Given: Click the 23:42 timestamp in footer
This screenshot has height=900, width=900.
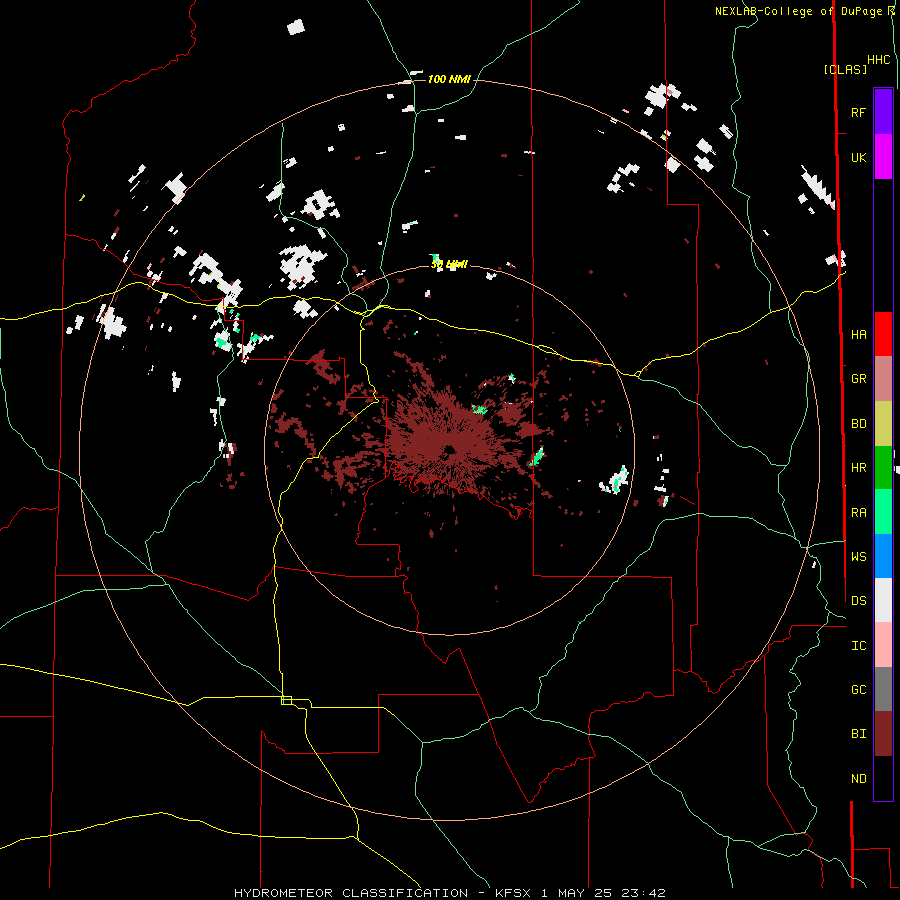Looking at the screenshot, I should (643, 893).
